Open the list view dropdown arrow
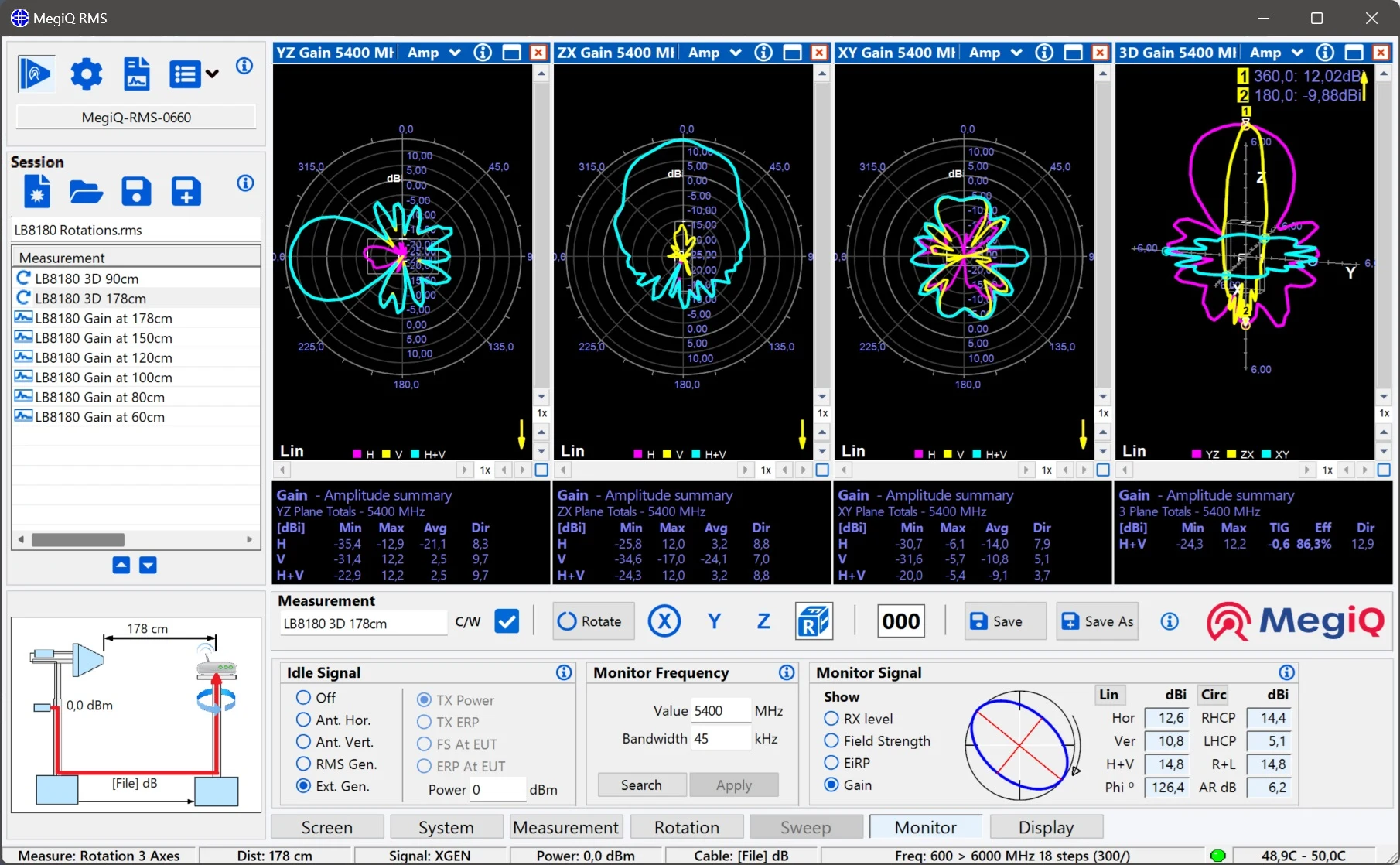Image resolution: width=1400 pixels, height=865 pixels. [x=212, y=74]
